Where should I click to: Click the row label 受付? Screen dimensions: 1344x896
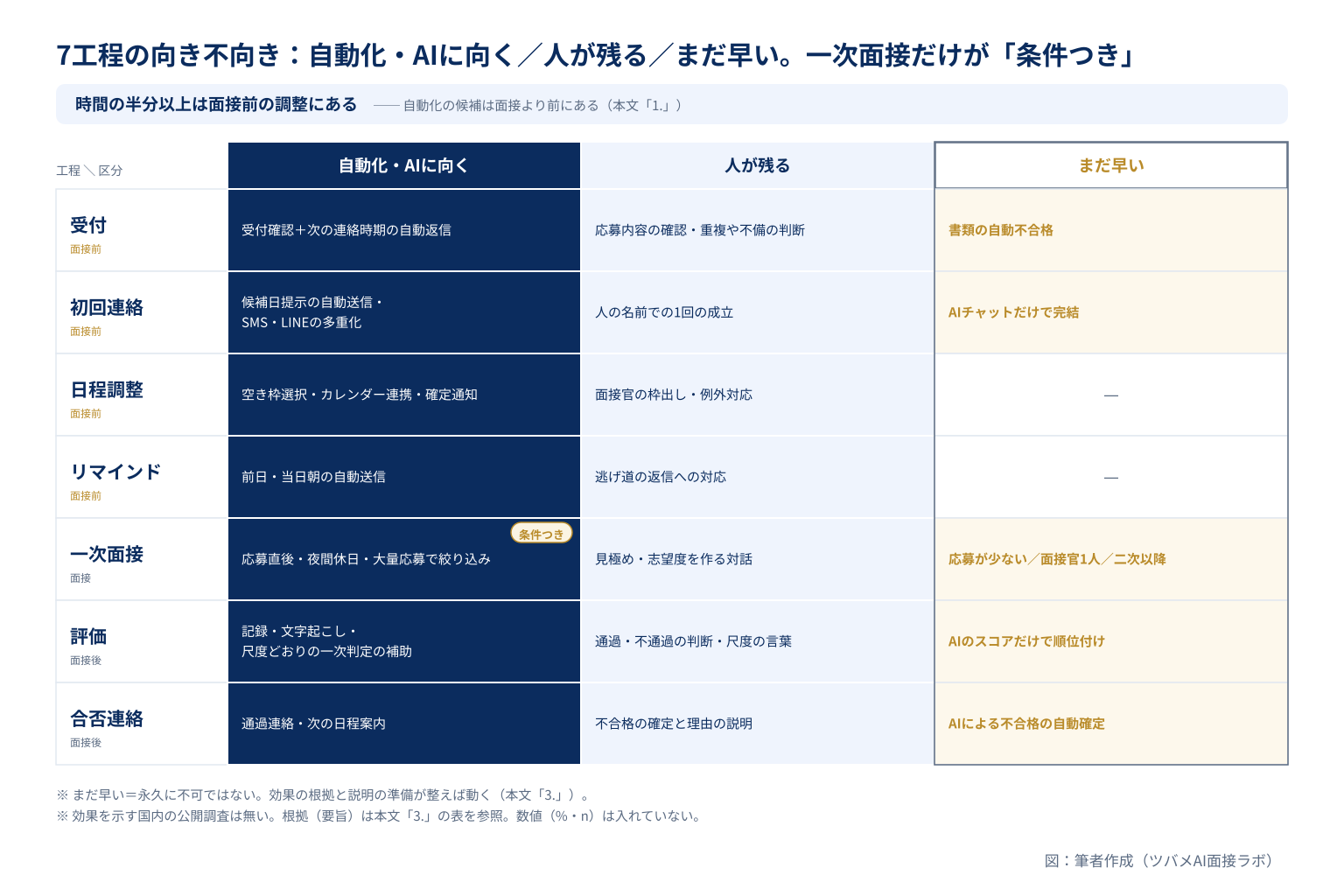coord(88,225)
